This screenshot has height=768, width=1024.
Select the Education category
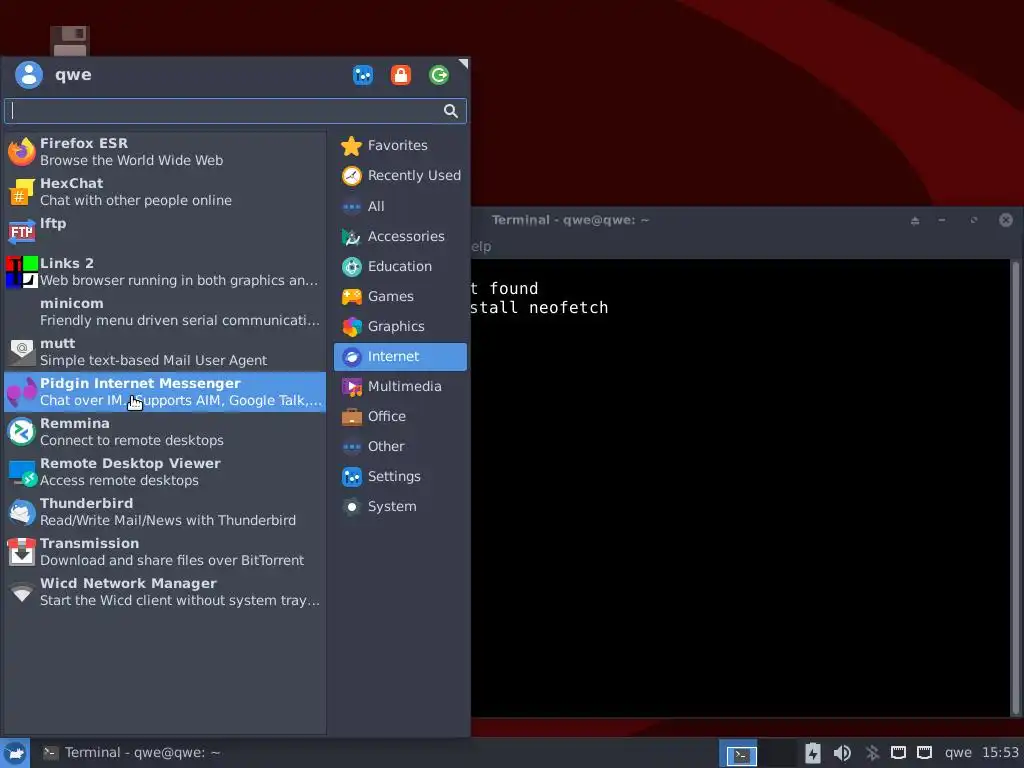pyautogui.click(x=400, y=266)
